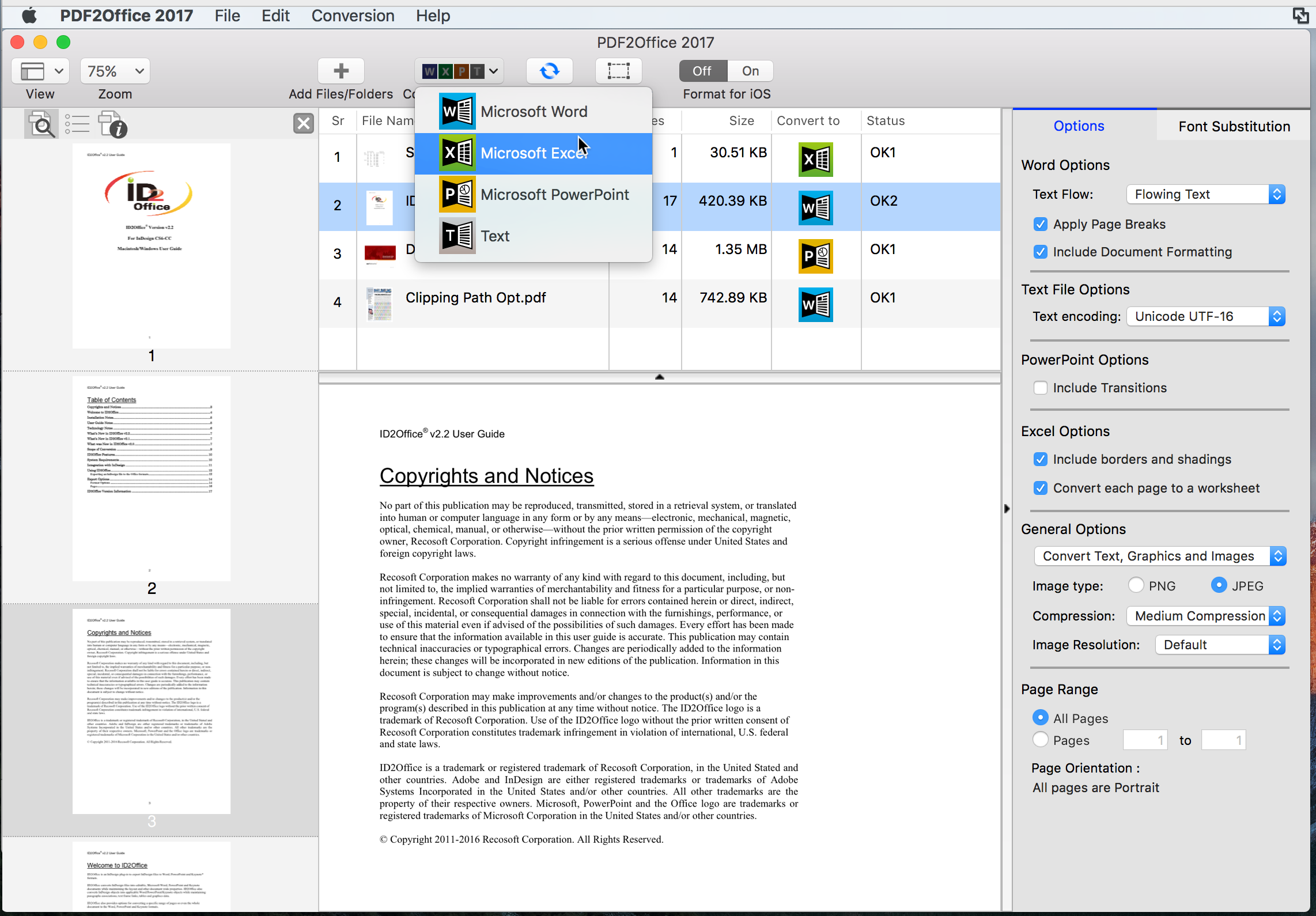Click the page range start field

1145,740
